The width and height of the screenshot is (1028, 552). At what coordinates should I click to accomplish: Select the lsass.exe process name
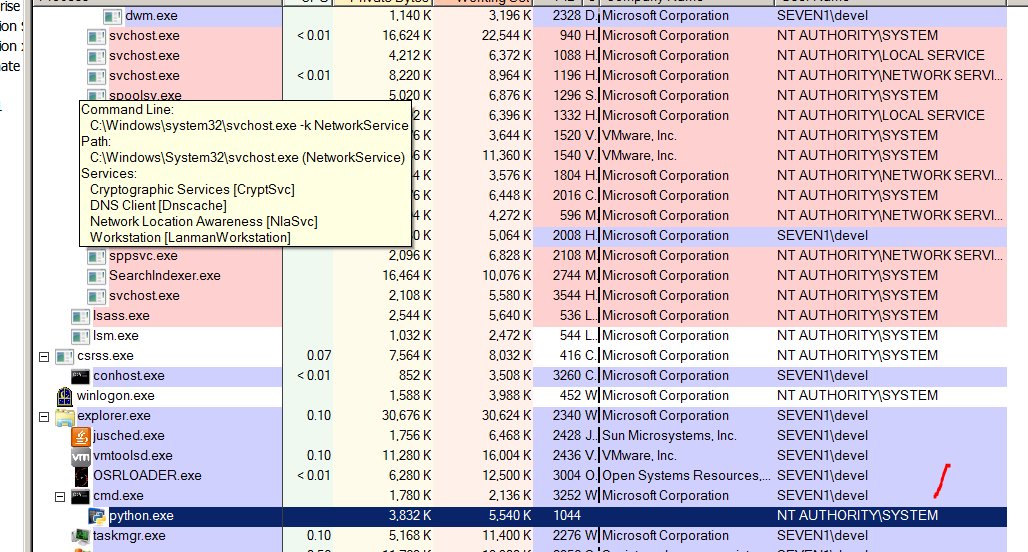(121, 316)
